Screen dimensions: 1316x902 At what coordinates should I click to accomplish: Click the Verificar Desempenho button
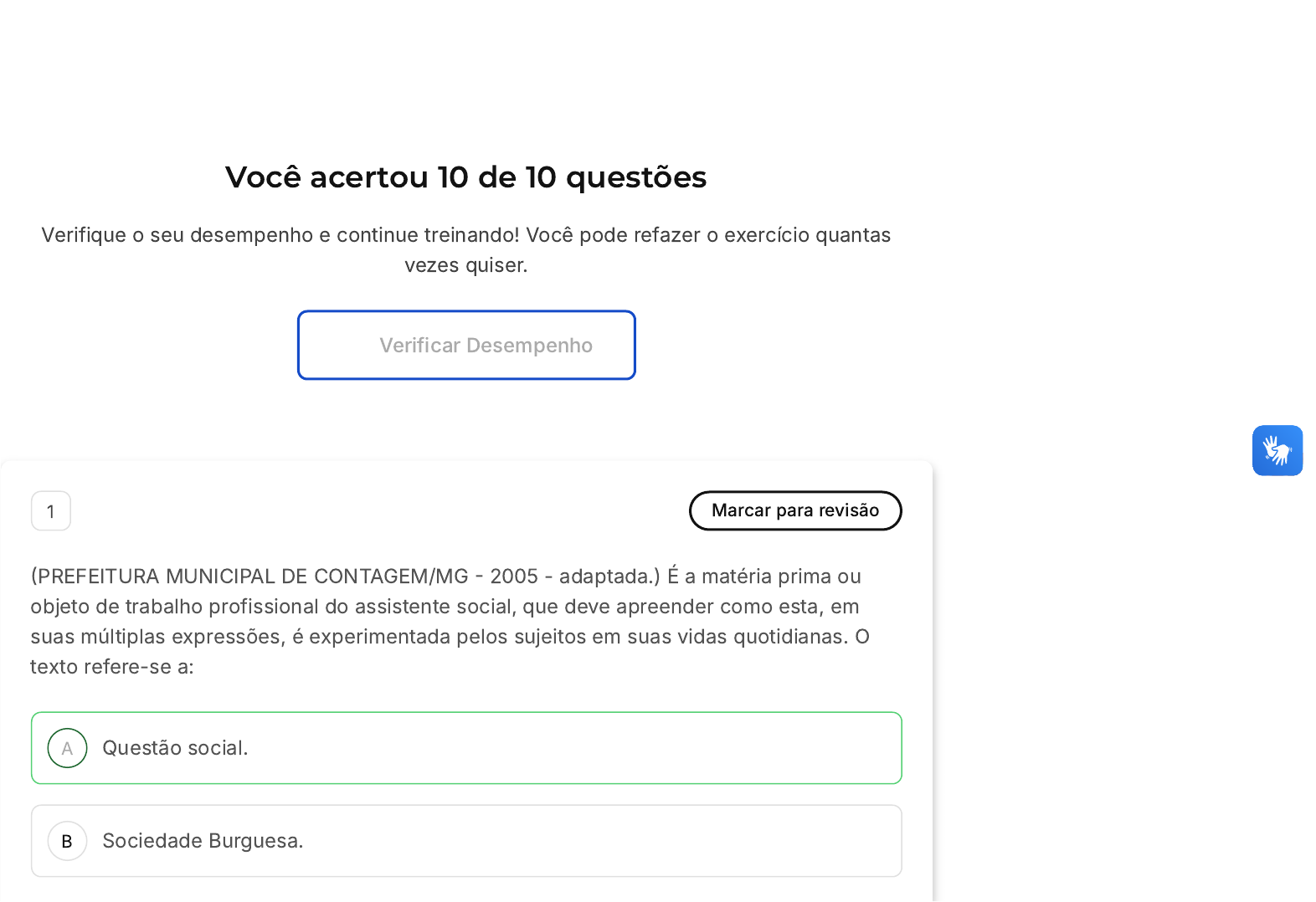pyautogui.click(x=466, y=345)
